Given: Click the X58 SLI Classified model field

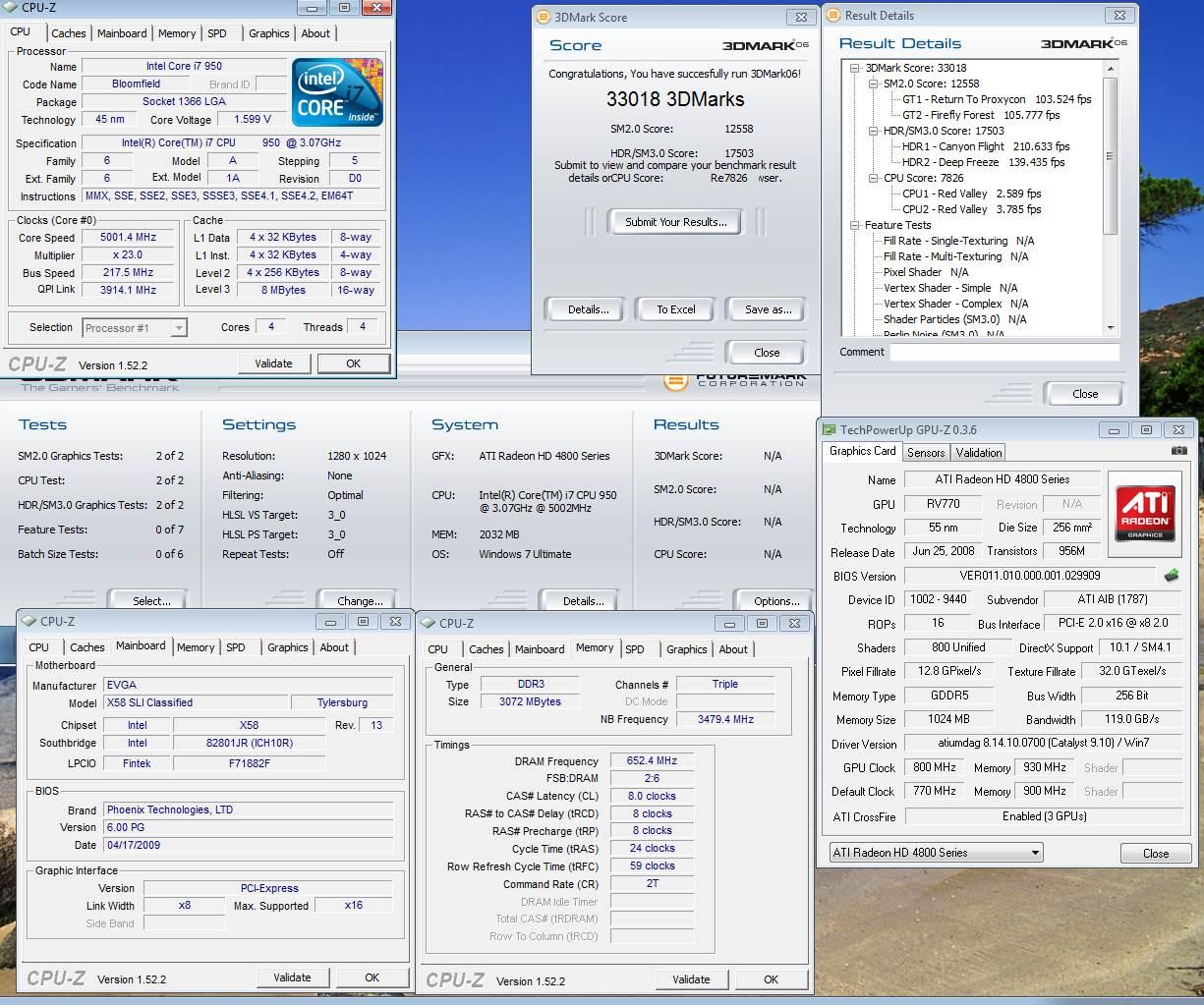Looking at the screenshot, I should coord(195,702).
